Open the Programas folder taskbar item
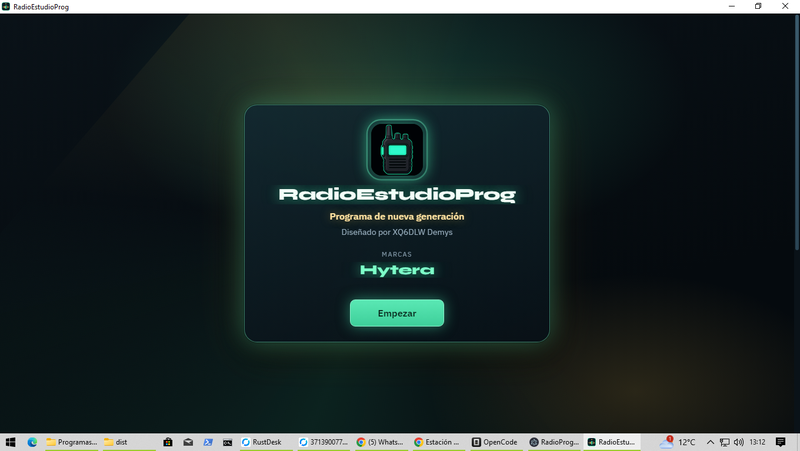This screenshot has width=800, height=451. coord(71,442)
